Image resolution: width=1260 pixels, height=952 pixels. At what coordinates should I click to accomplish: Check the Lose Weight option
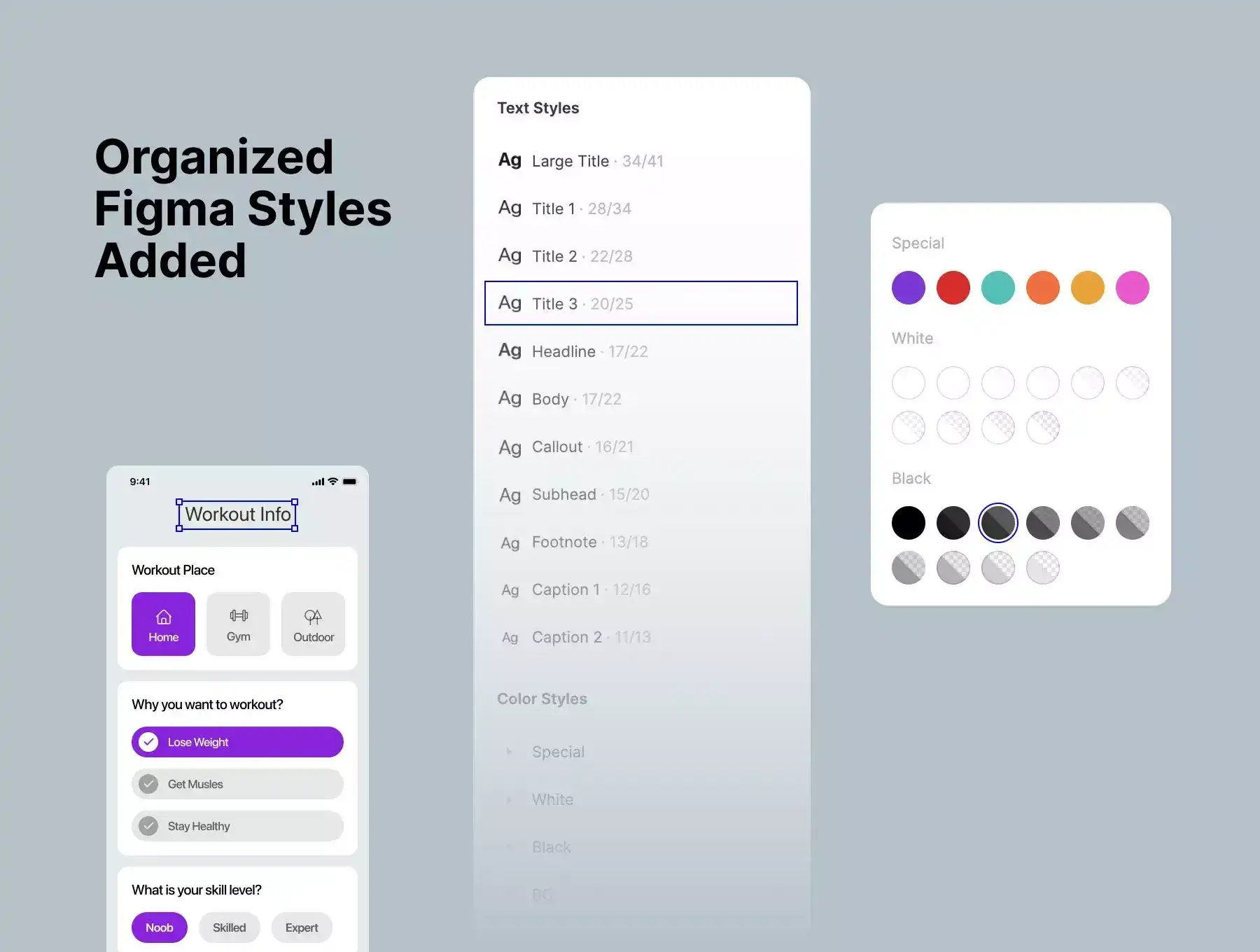tap(148, 742)
